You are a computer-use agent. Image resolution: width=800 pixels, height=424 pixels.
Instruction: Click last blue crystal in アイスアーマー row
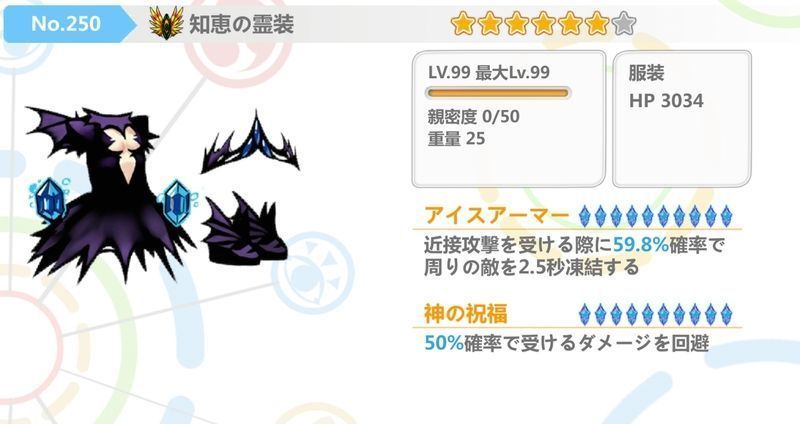tap(726, 216)
